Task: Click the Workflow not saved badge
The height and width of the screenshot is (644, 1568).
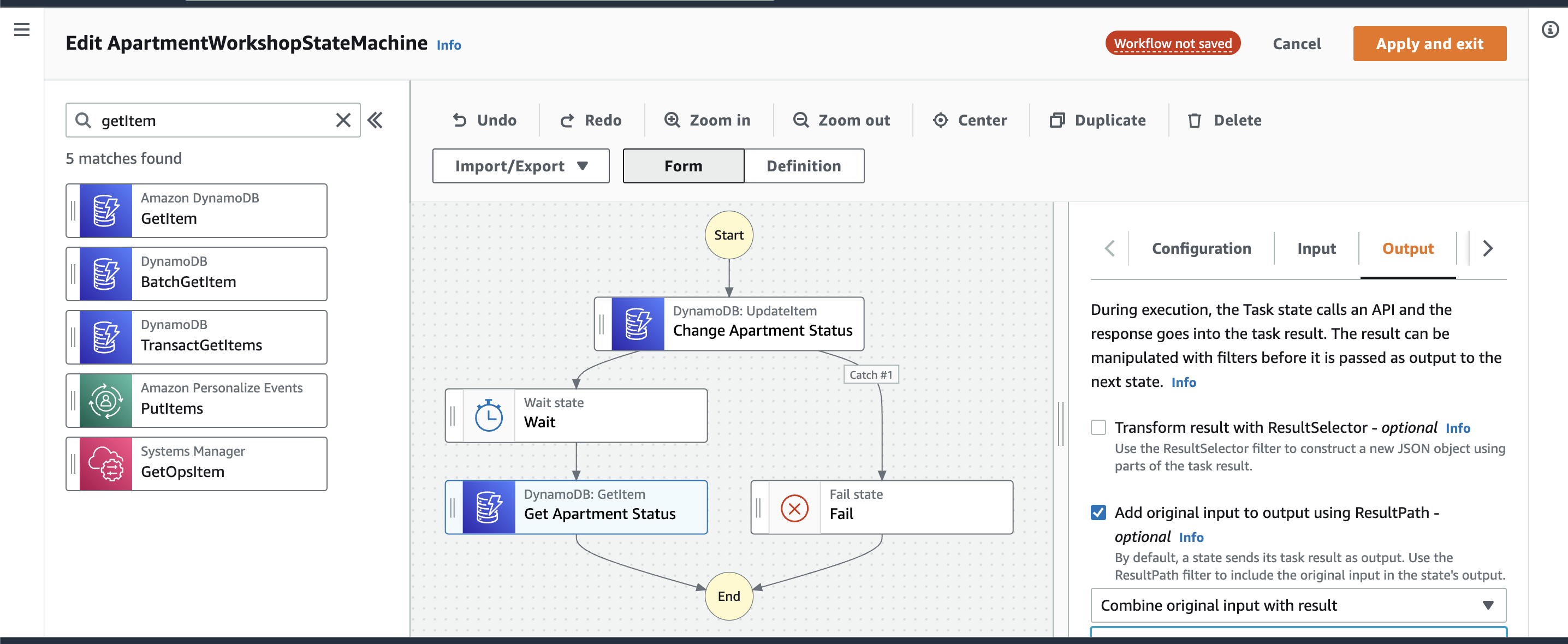Action: [1172, 43]
